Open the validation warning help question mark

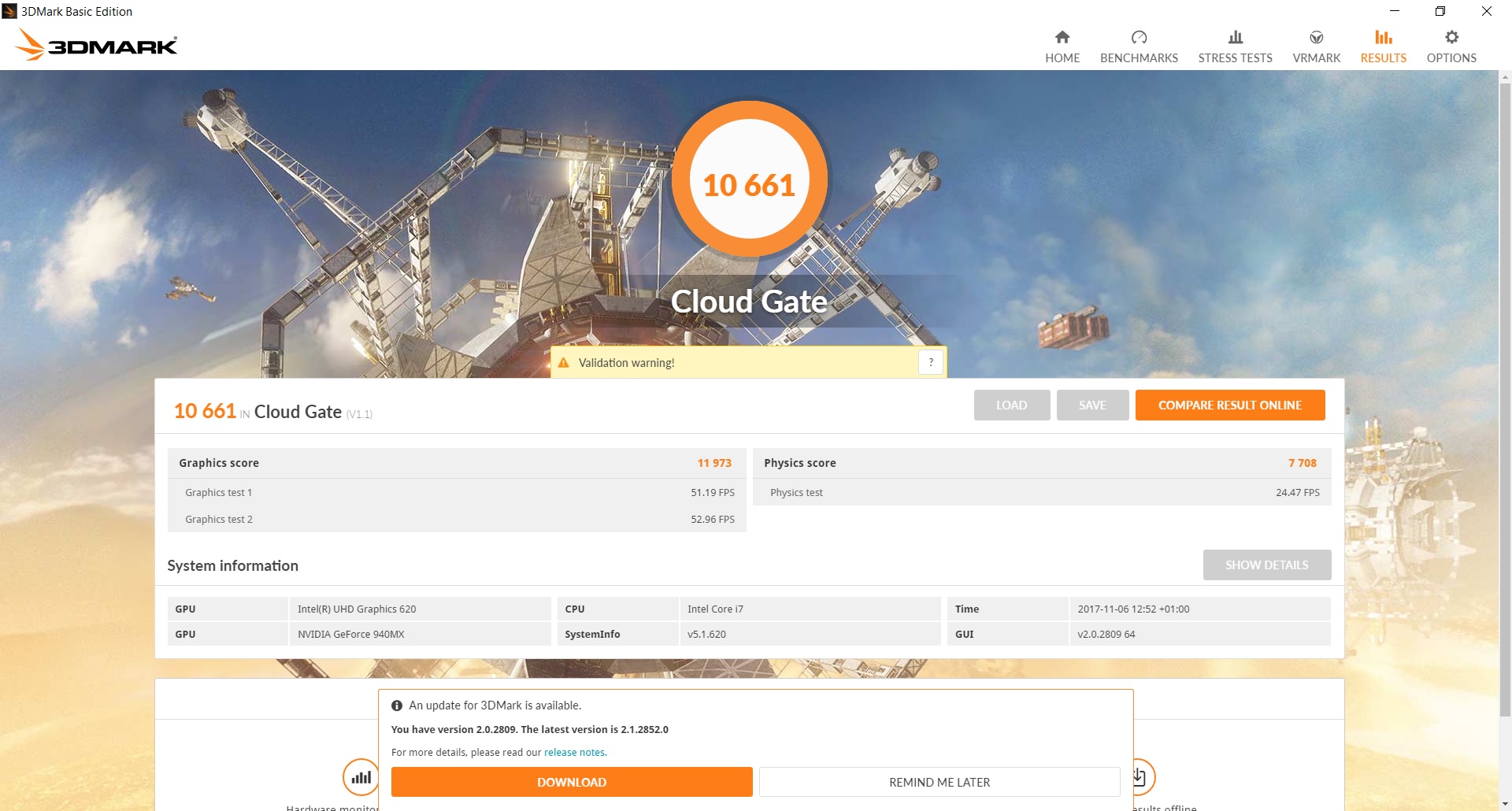[931, 362]
